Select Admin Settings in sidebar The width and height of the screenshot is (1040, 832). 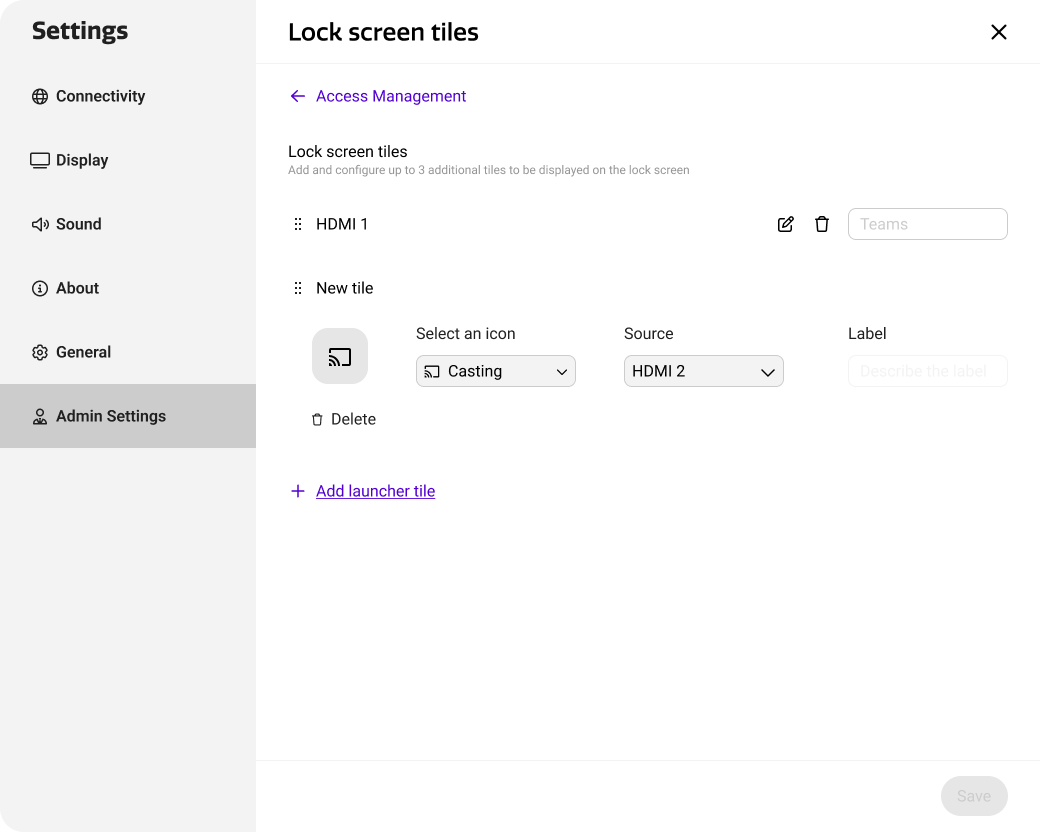tap(110, 416)
